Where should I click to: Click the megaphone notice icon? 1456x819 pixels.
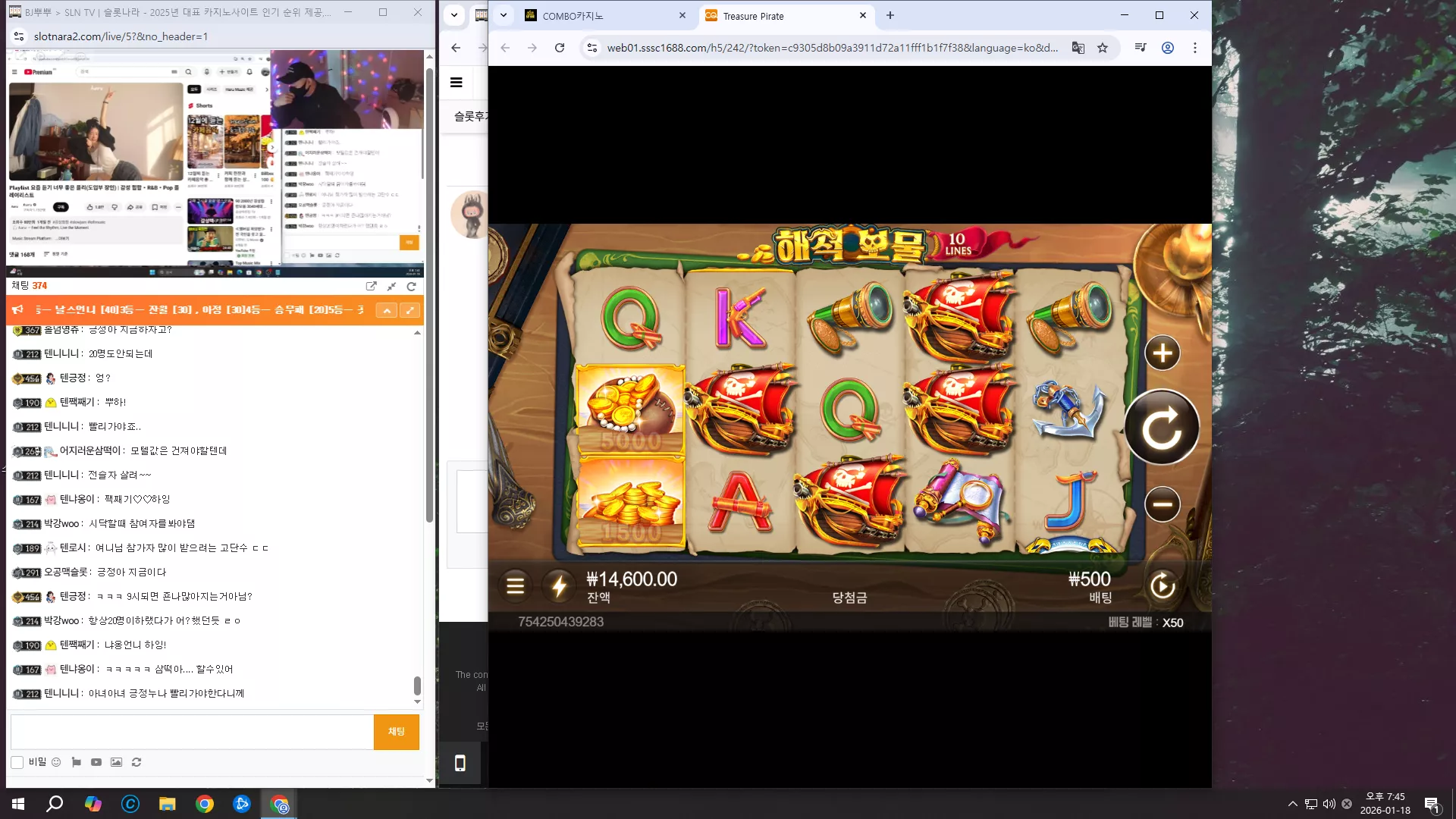pyautogui.click(x=17, y=309)
